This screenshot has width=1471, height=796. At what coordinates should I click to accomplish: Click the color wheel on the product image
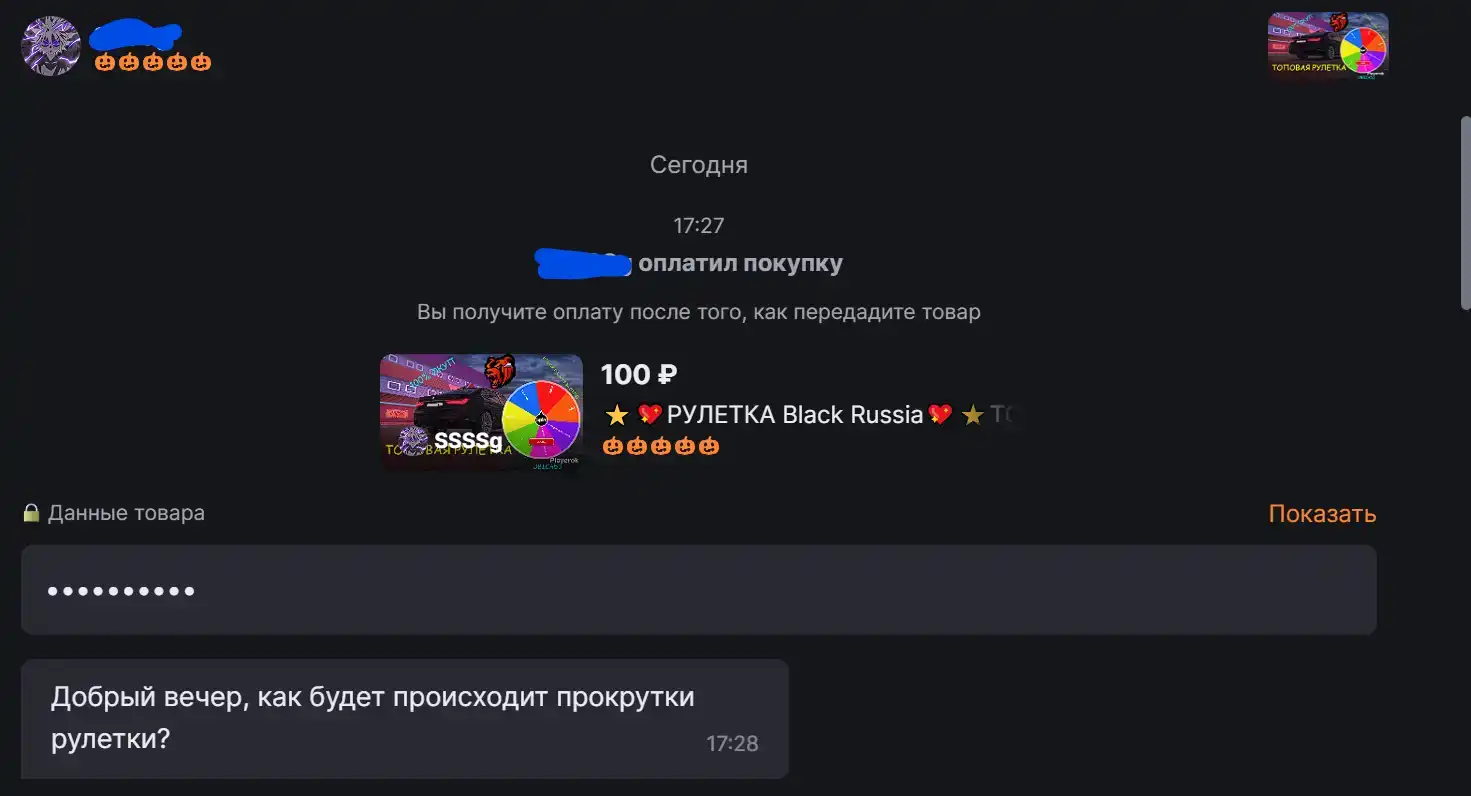tap(541, 420)
